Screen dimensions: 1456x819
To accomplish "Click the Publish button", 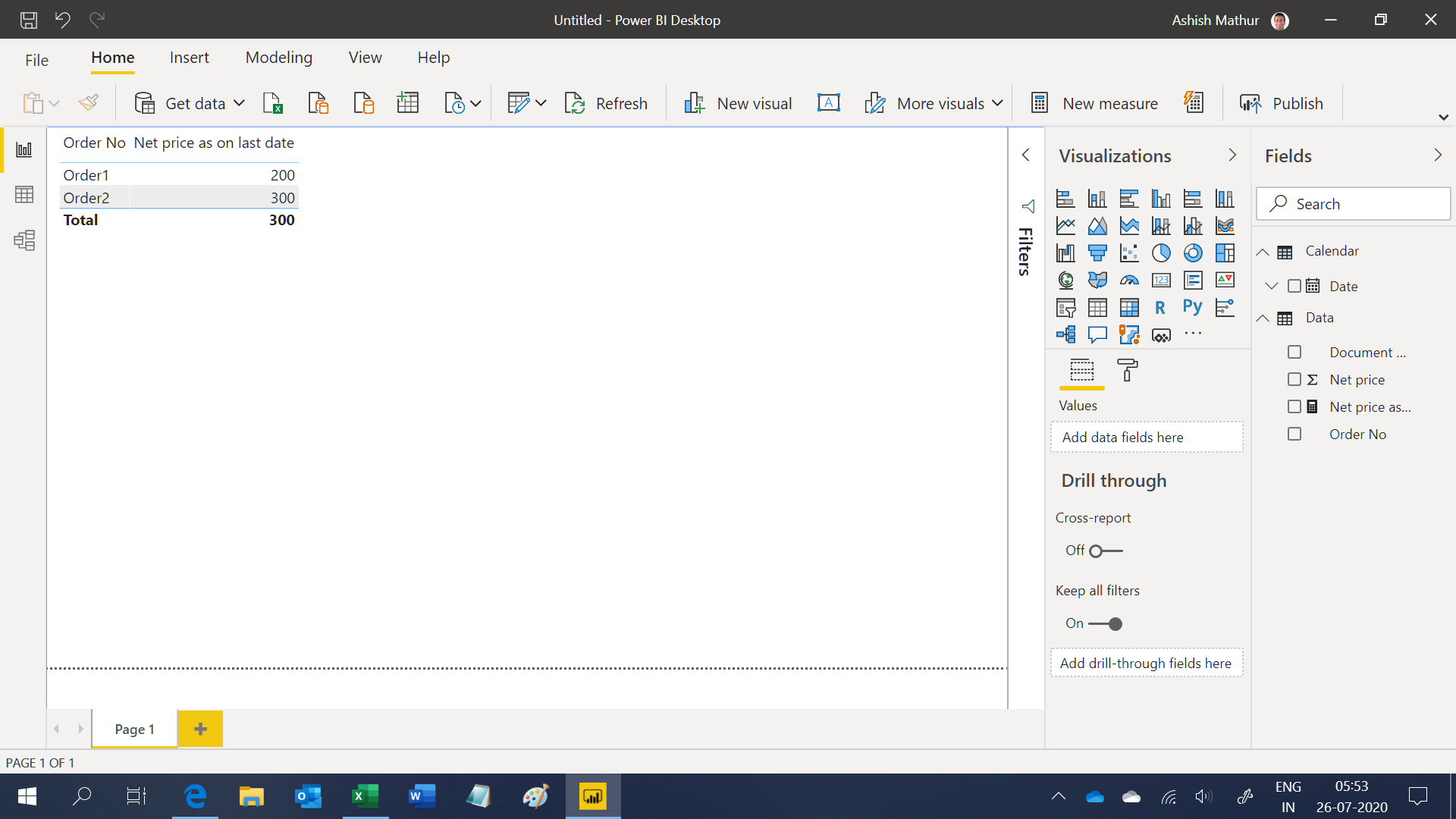I will click(1281, 103).
